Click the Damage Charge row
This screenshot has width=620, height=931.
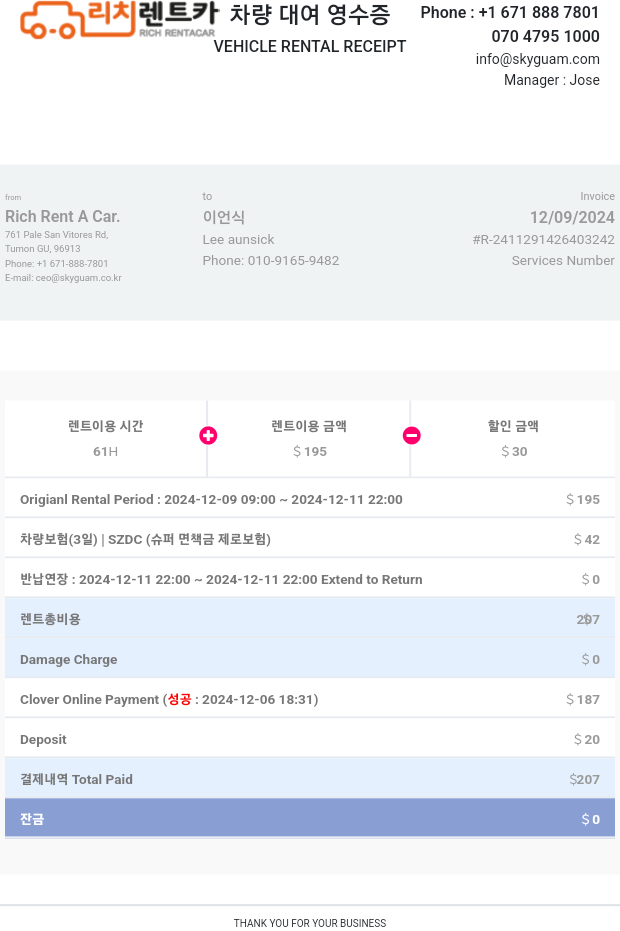(x=309, y=659)
